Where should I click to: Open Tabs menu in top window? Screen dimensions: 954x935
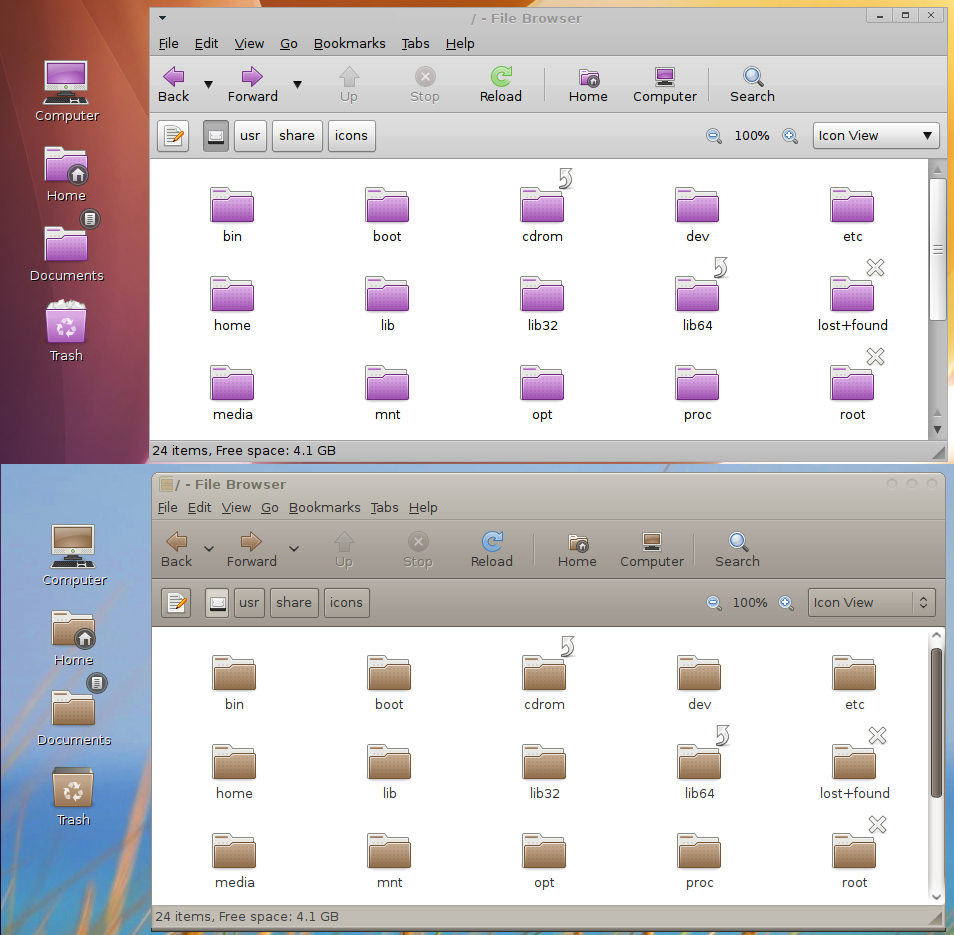416,44
